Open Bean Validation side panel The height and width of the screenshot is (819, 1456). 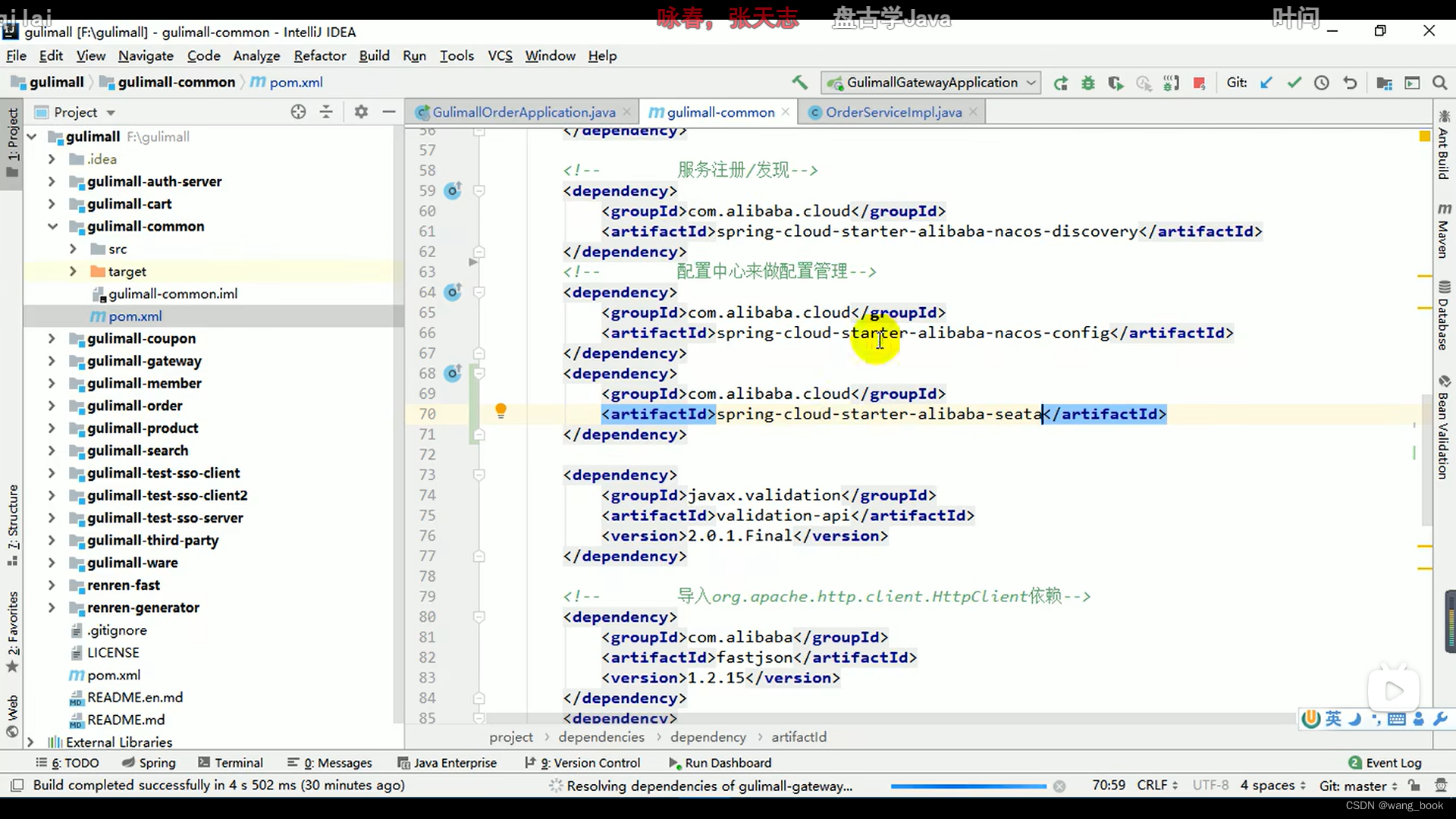click(1444, 427)
